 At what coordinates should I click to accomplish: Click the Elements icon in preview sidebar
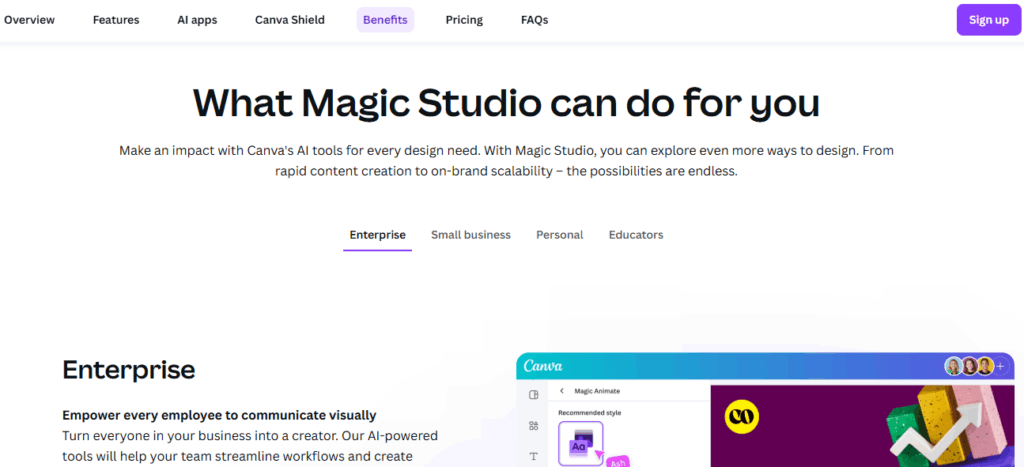(534, 426)
